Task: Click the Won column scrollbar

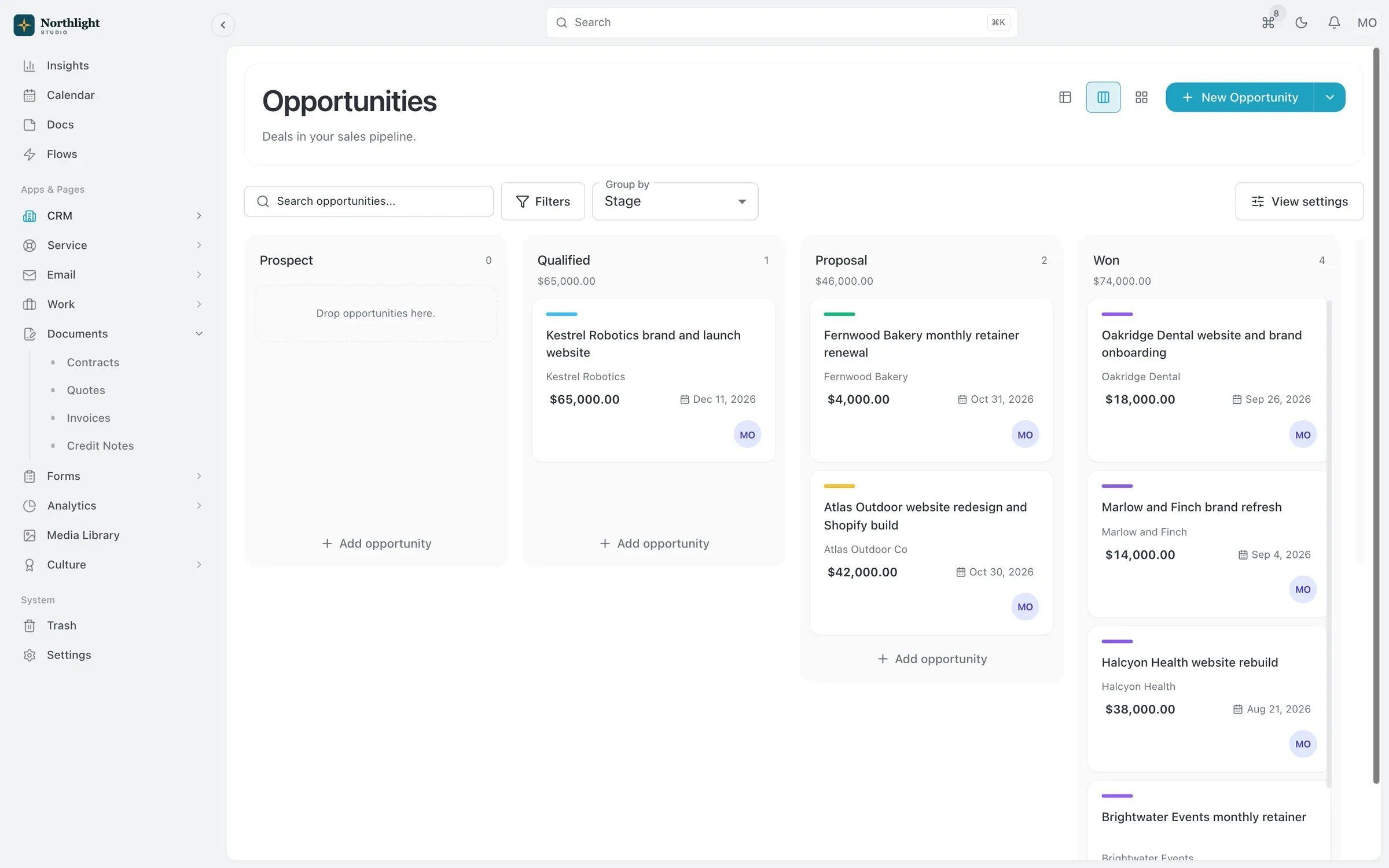Action: coord(1329,544)
